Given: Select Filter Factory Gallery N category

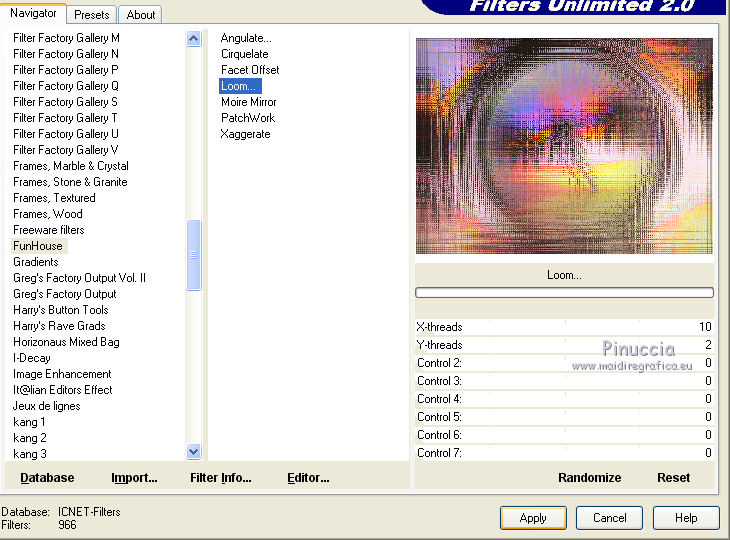Looking at the screenshot, I should tap(66, 54).
